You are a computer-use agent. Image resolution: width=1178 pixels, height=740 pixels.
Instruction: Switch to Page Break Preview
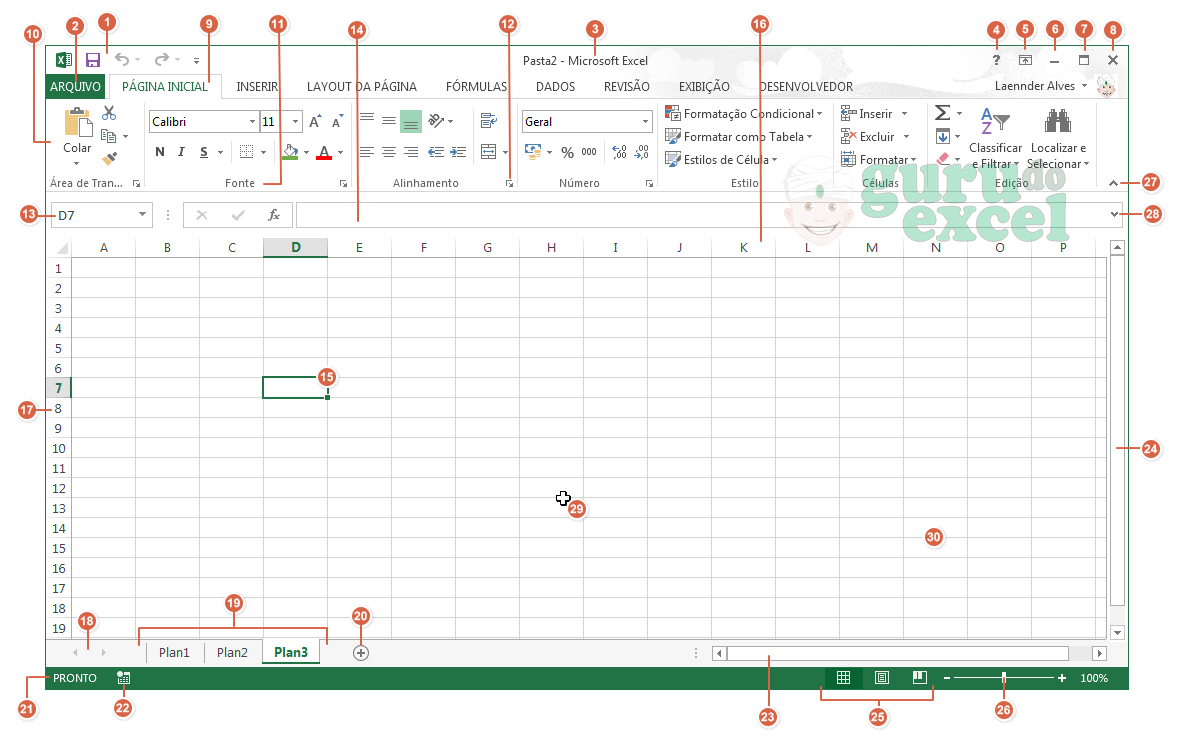[x=920, y=678]
